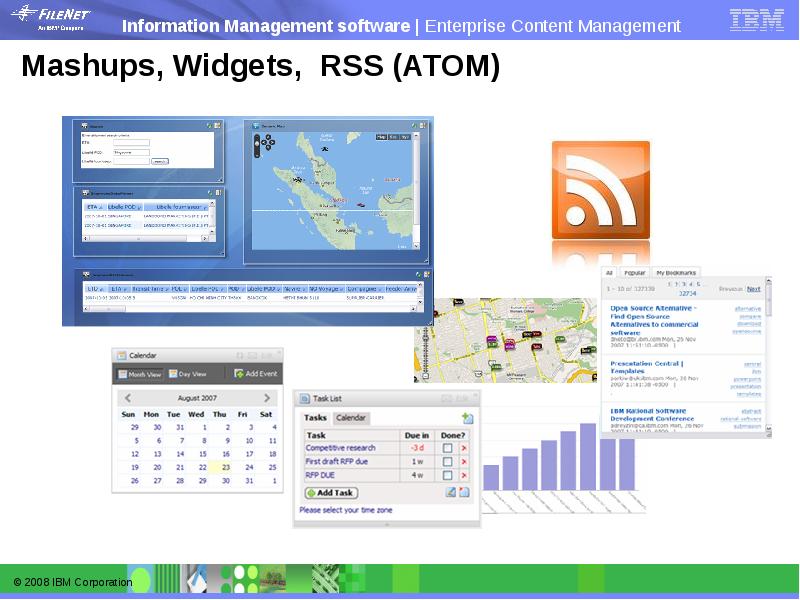Open the Popular tab in bookmarks widget

coord(634,272)
